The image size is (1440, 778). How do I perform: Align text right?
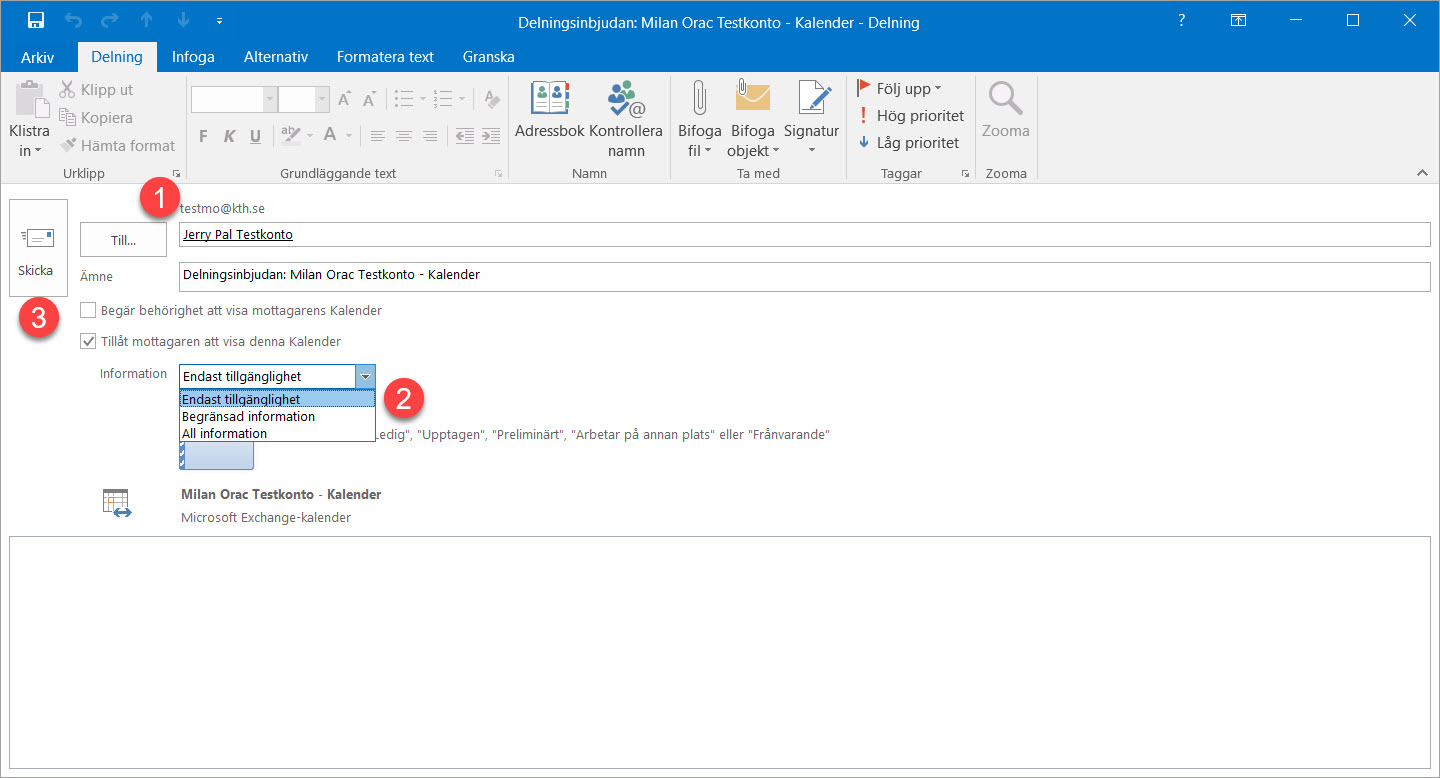(x=430, y=136)
